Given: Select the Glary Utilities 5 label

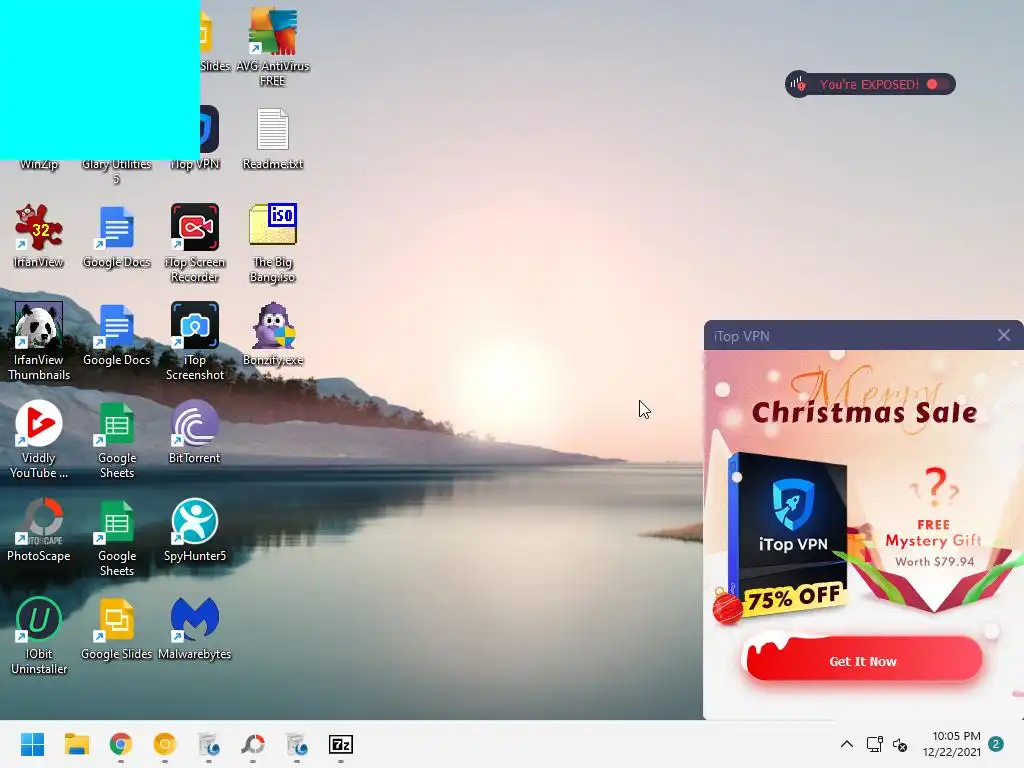Looking at the screenshot, I should [117, 171].
